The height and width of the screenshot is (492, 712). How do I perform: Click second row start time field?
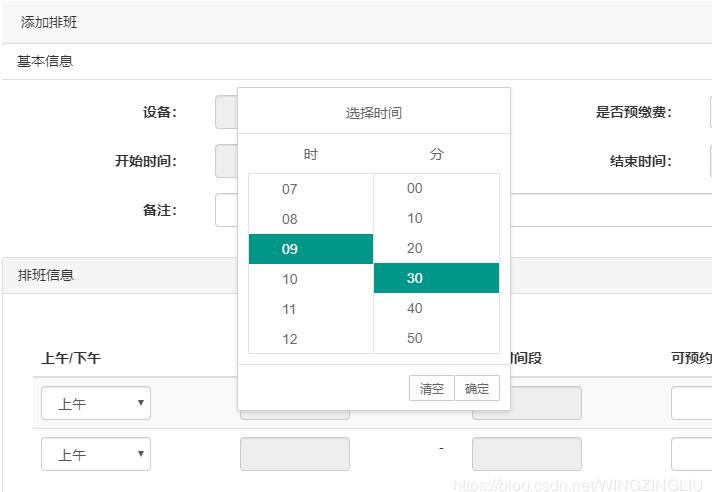(x=295, y=454)
